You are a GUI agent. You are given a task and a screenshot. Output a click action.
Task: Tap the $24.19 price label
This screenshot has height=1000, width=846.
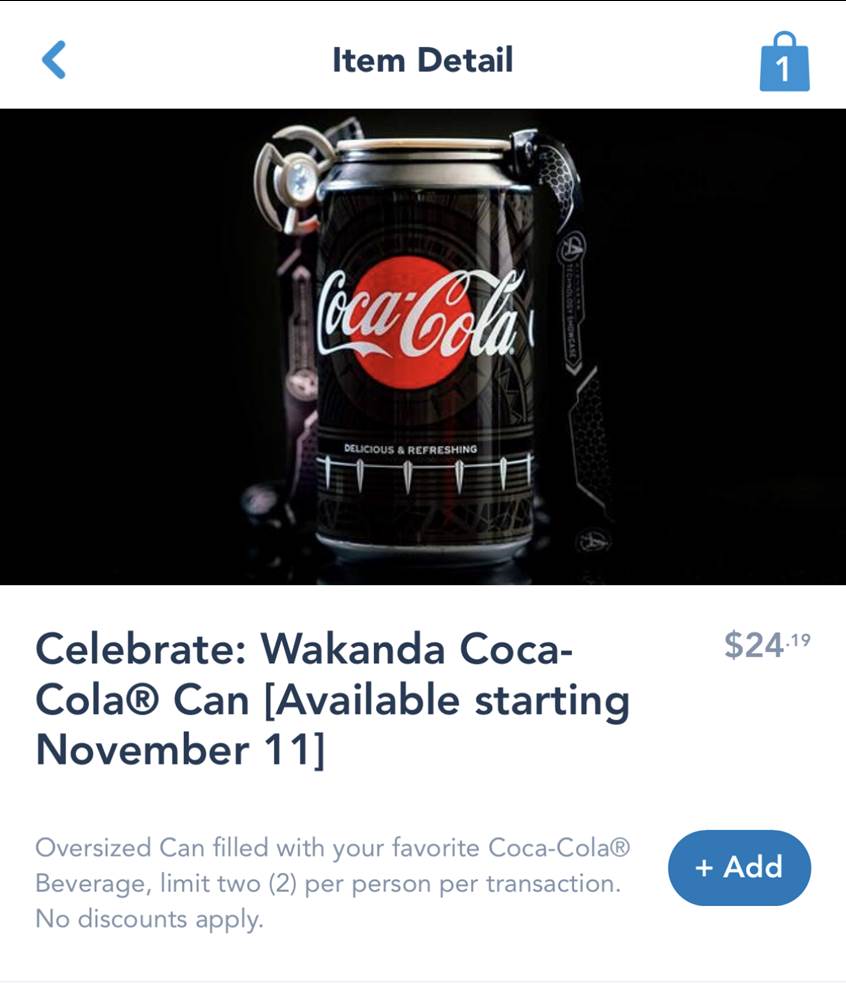coord(766,646)
